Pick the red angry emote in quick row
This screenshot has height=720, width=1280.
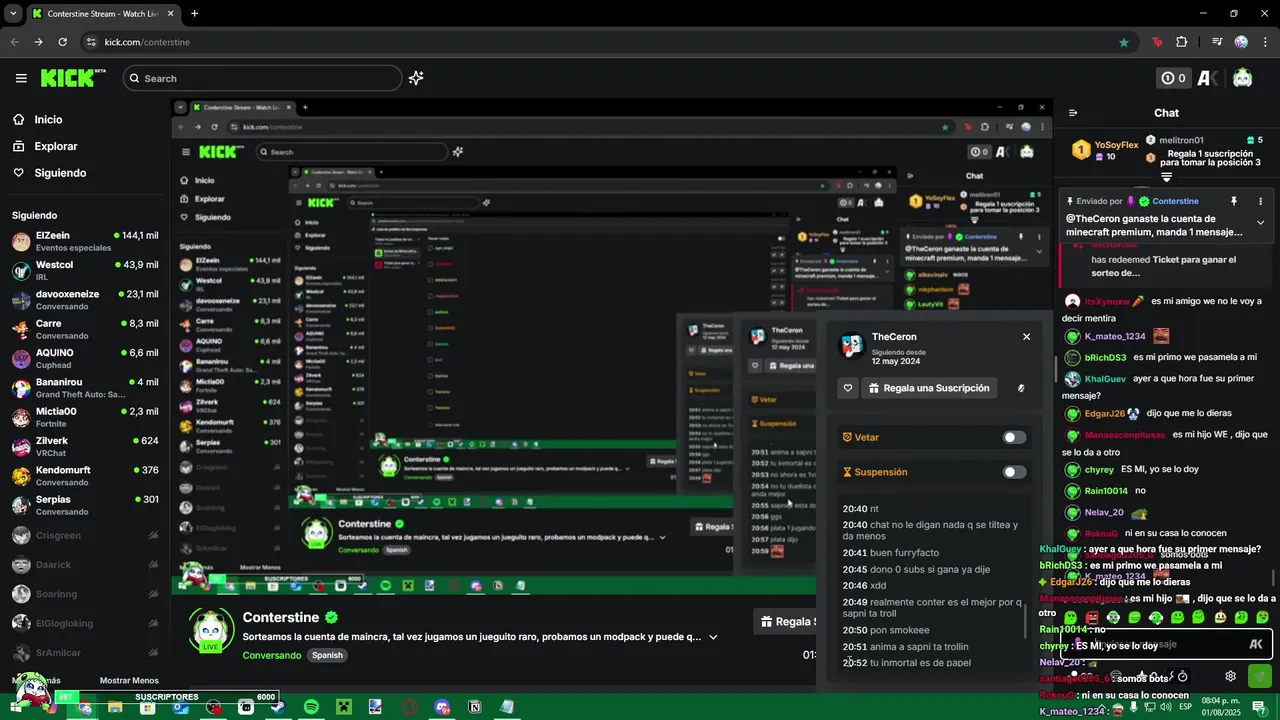[x=1092, y=617]
